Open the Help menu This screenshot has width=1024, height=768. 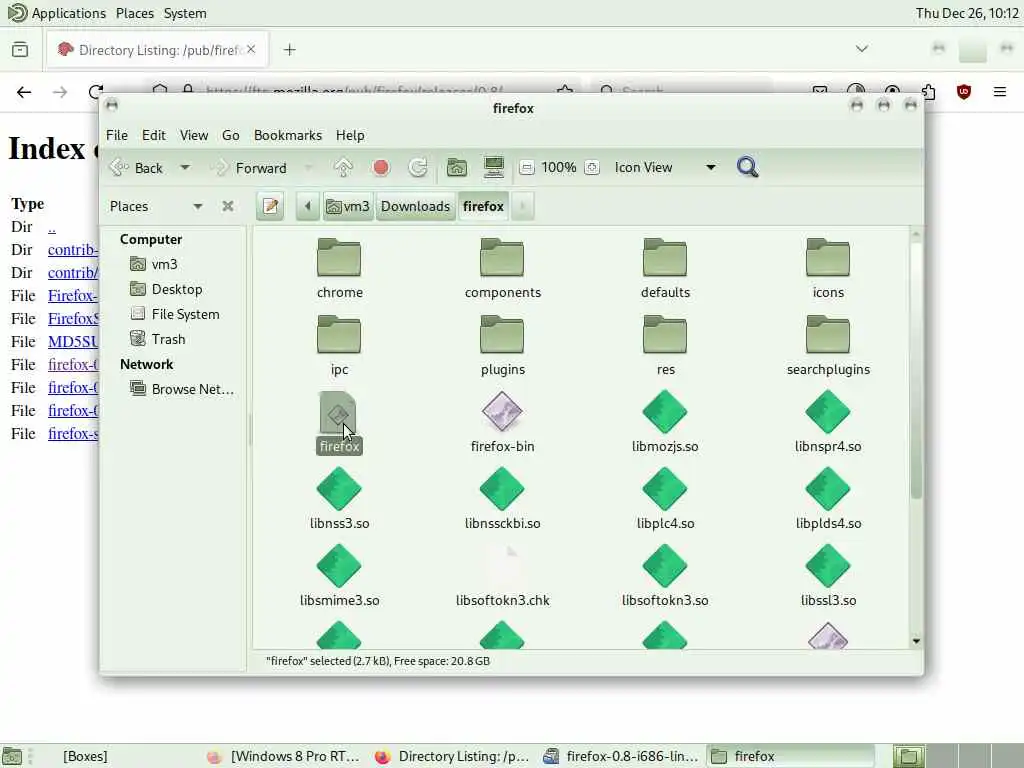pyautogui.click(x=350, y=135)
